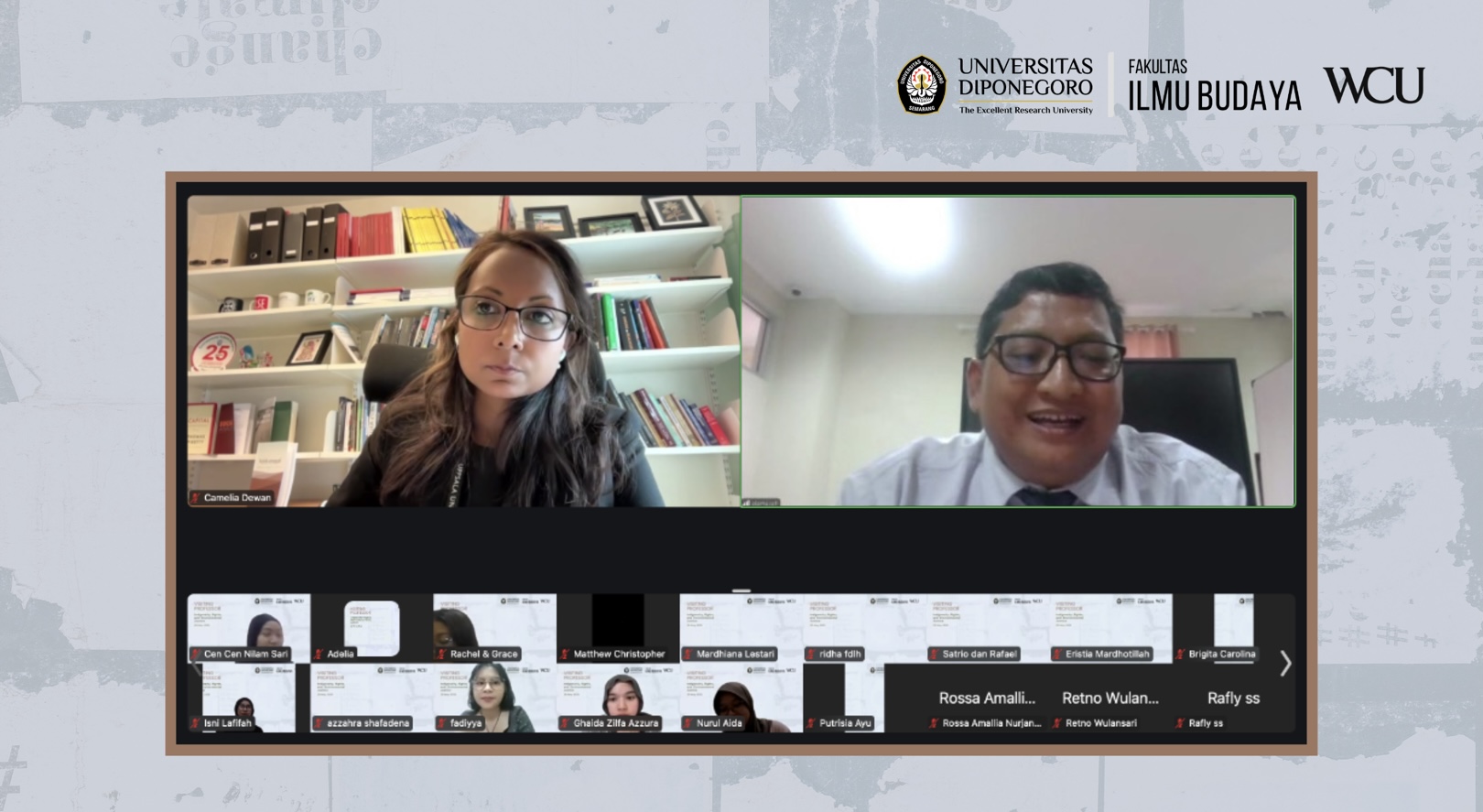1483x812 pixels.
Task: Select Ghaida Zilfa Azzura's video thumbnail
Action: click(x=618, y=698)
